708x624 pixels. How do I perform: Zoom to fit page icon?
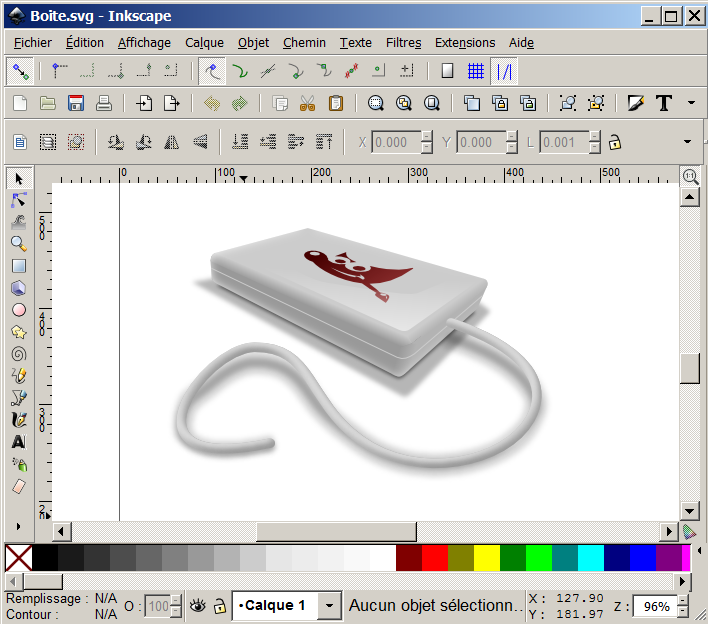432,103
